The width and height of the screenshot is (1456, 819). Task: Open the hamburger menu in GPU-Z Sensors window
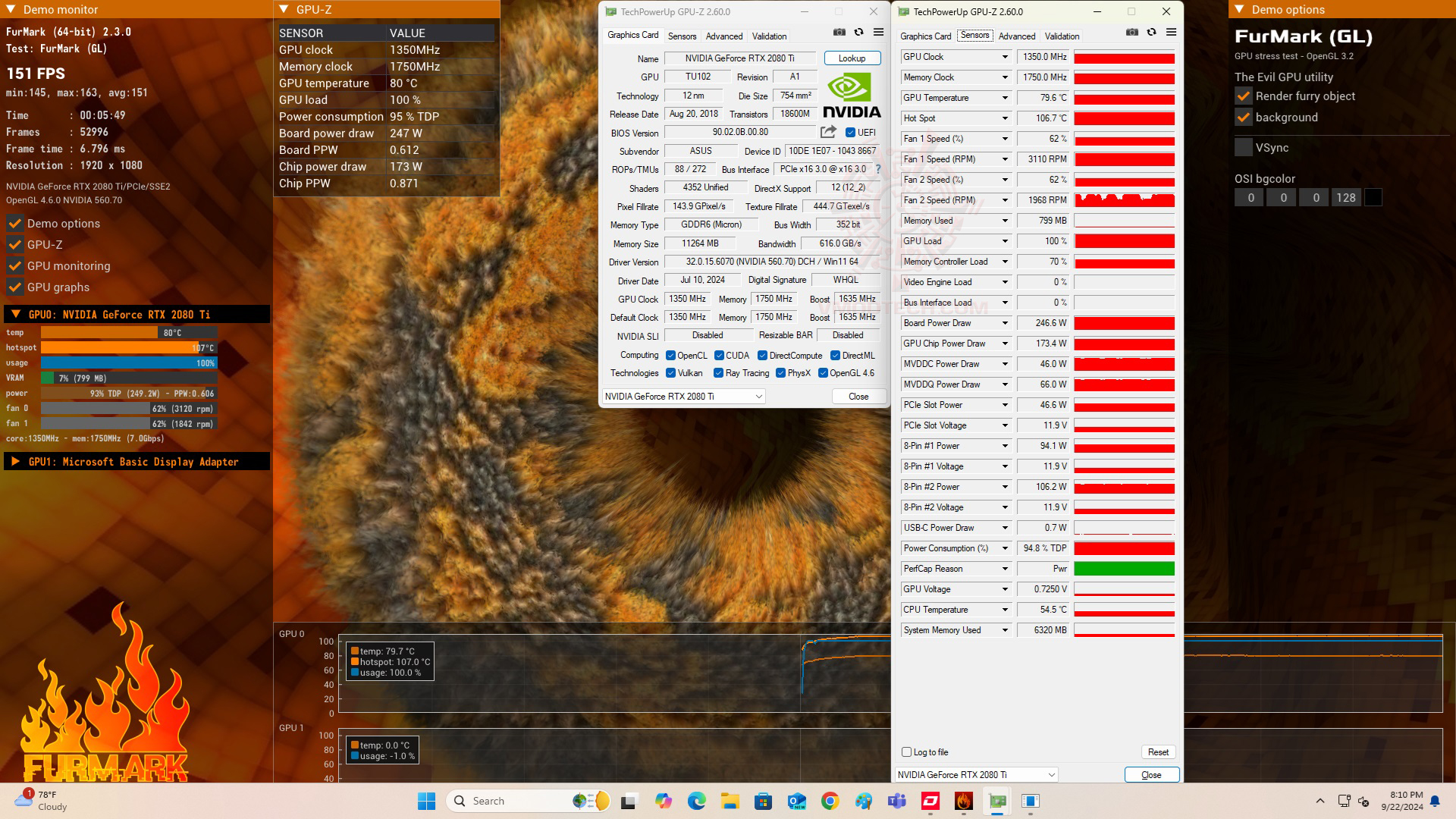(1171, 33)
